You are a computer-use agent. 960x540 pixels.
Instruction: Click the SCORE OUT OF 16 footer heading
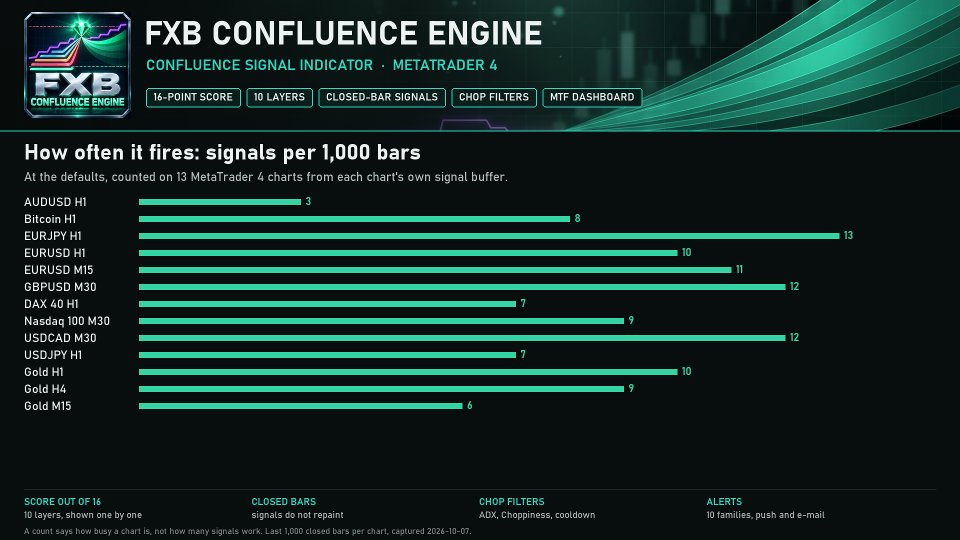62,501
